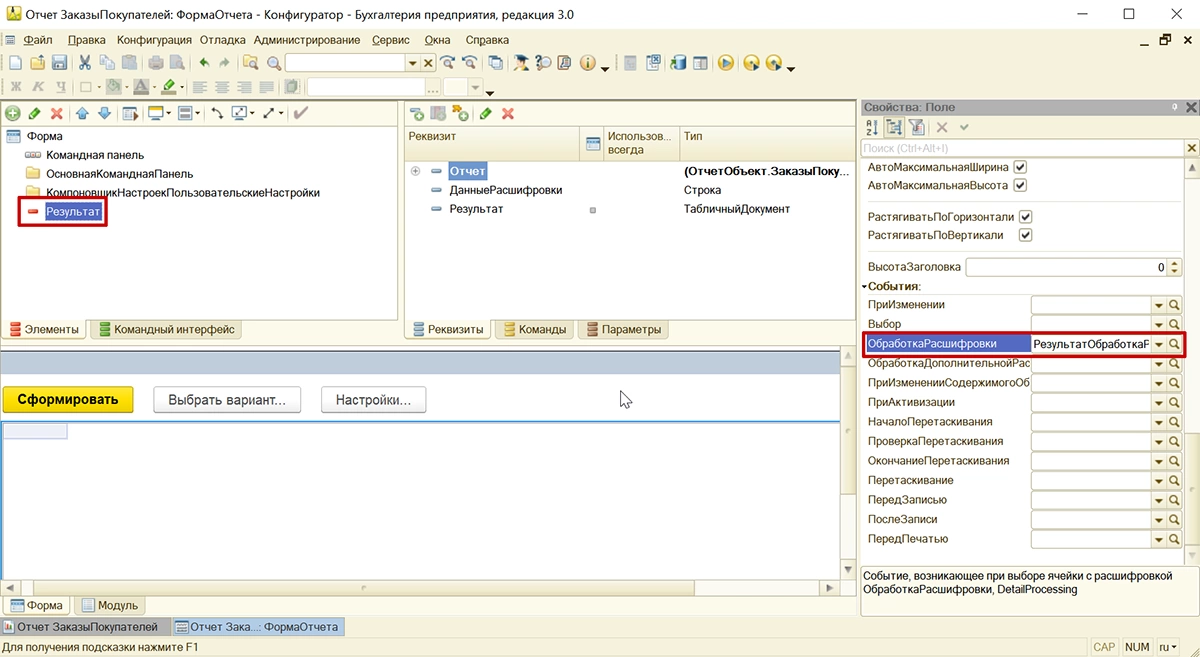Toggle РастягиватьПоГоризонтали checkbox

pos(1025,216)
